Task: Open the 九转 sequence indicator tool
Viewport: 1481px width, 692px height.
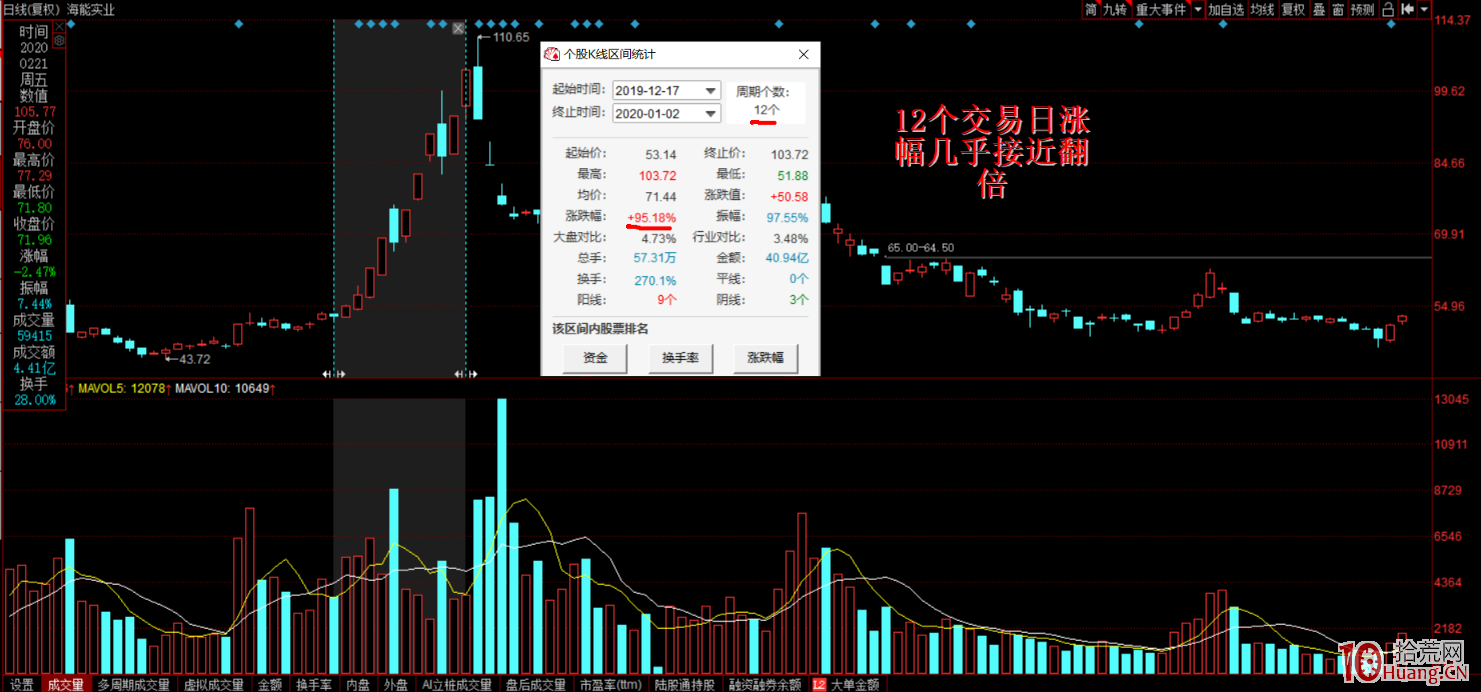Action: pyautogui.click(x=1114, y=10)
